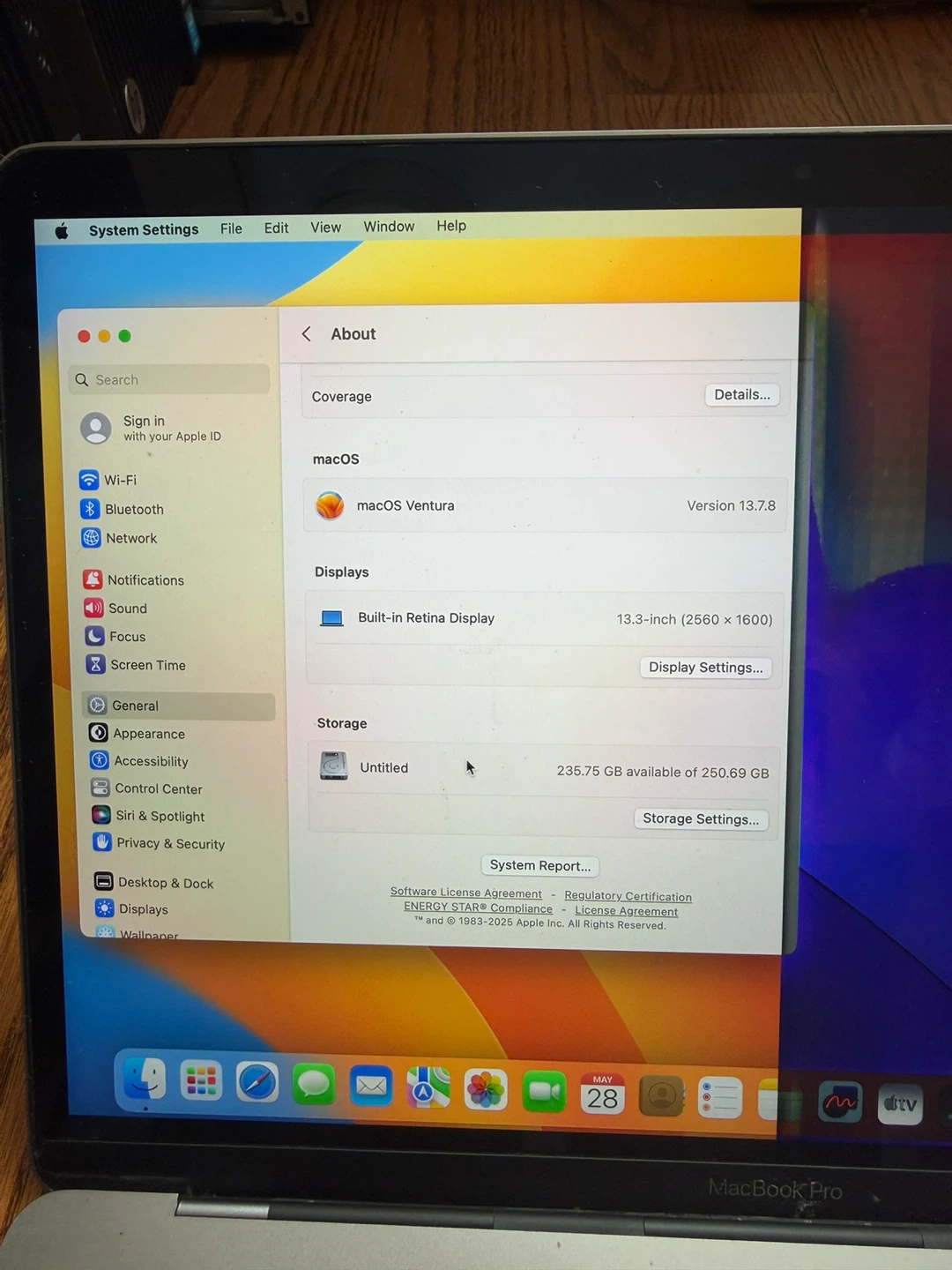Open Maps from the Dock
Screen dimensions: 952x1270
tap(428, 1088)
